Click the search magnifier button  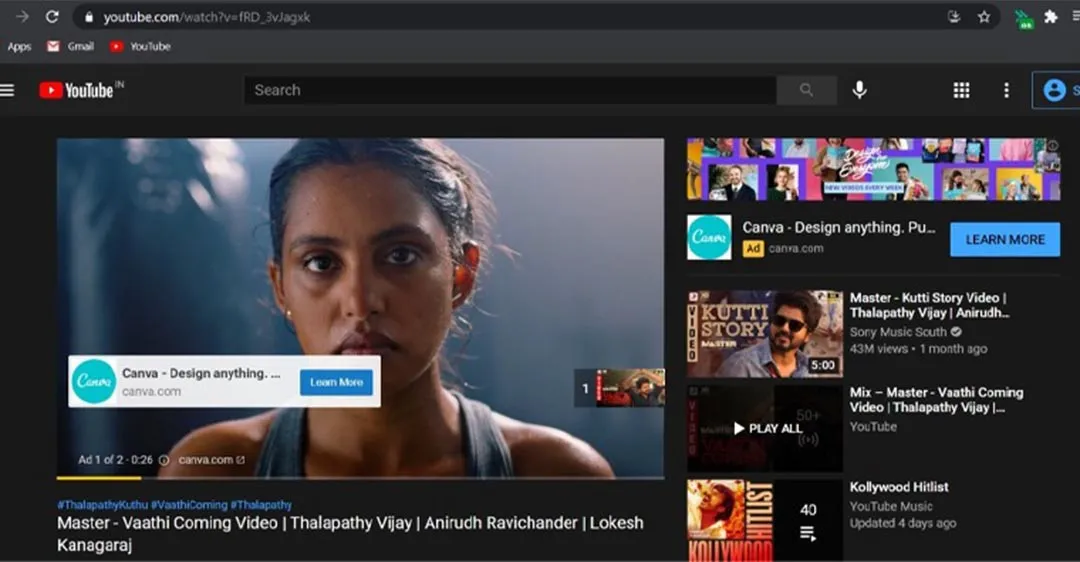pos(806,90)
